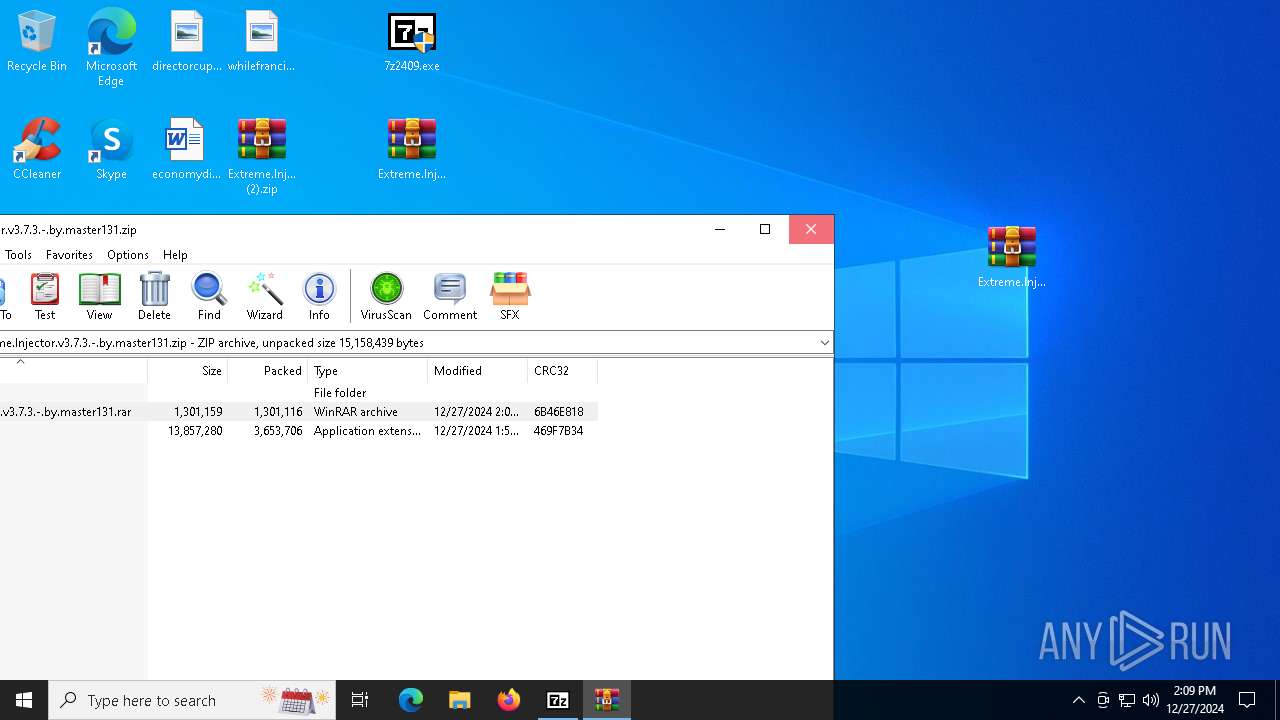Sort files by Size column
The image size is (1280, 720).
tap(188, 371)
